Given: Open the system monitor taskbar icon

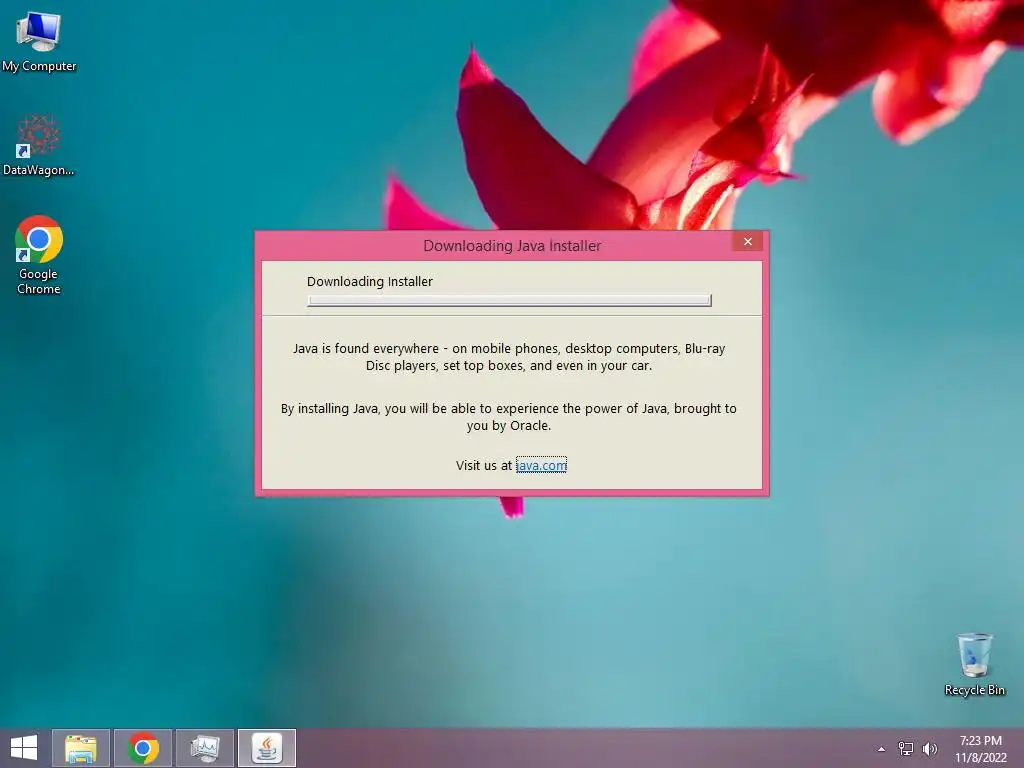Looking at the screenshot, I should pos(205,748).
